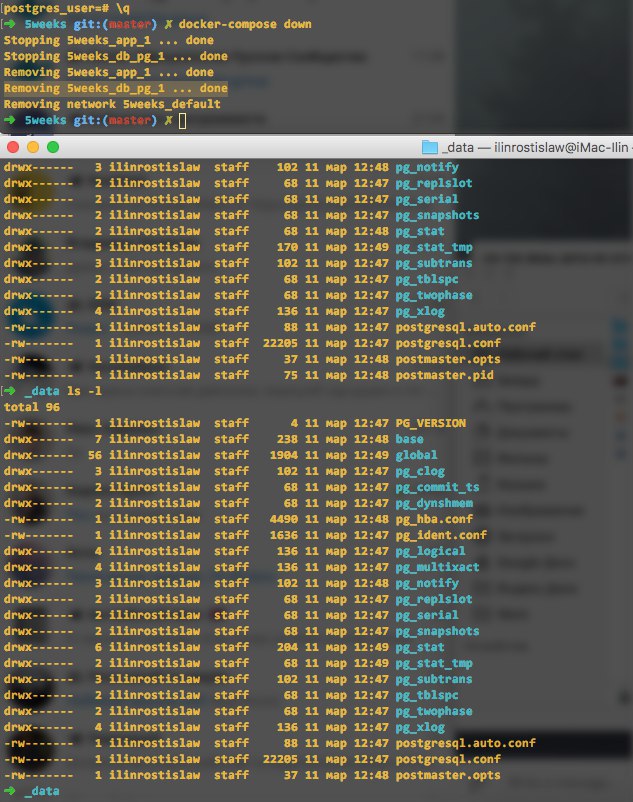
Task: Click the 'Removing 5weeks_app_1 ... done' line
Action: pyautogui.click(x=108, y=72)
